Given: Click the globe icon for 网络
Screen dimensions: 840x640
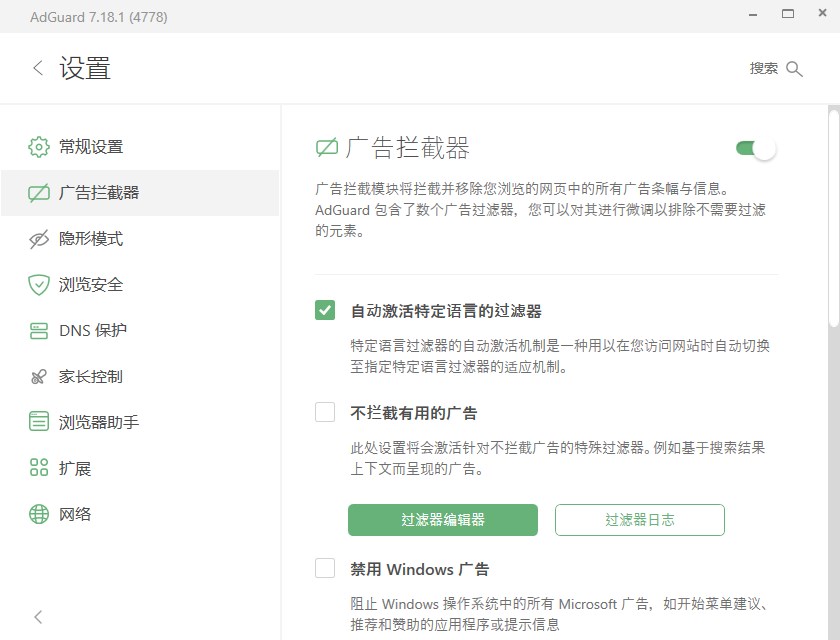Looking at the screenshot, I should [x=39, y=514].
